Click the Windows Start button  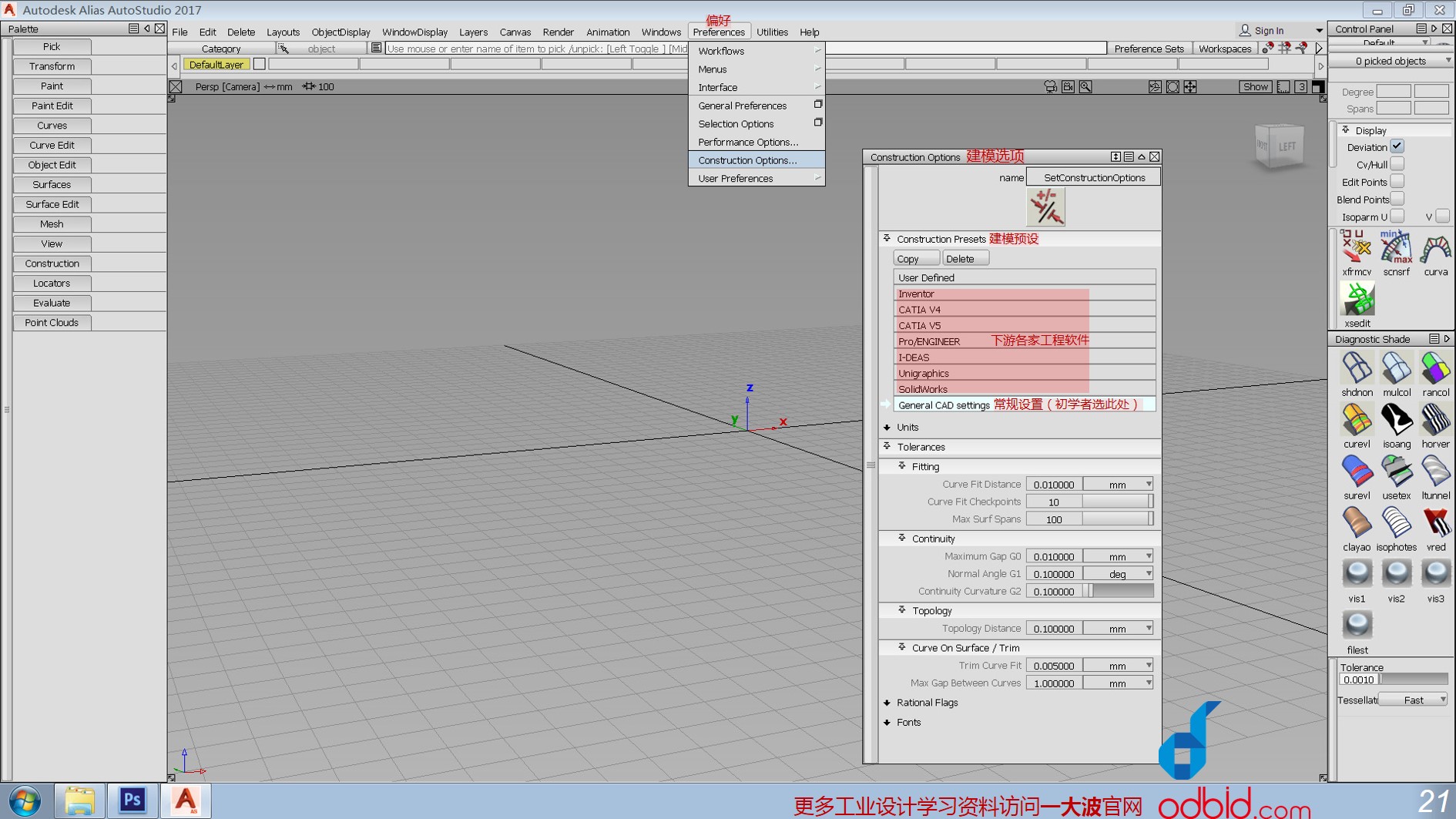[24, 801]
